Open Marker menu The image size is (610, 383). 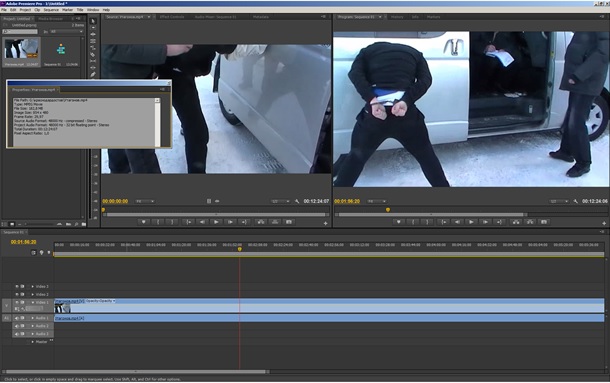(68, 10)
